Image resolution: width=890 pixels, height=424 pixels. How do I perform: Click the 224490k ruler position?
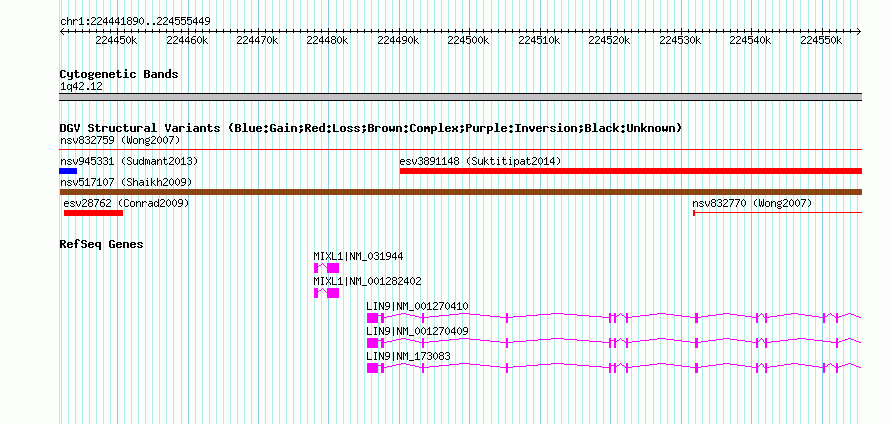pos(398,40)
